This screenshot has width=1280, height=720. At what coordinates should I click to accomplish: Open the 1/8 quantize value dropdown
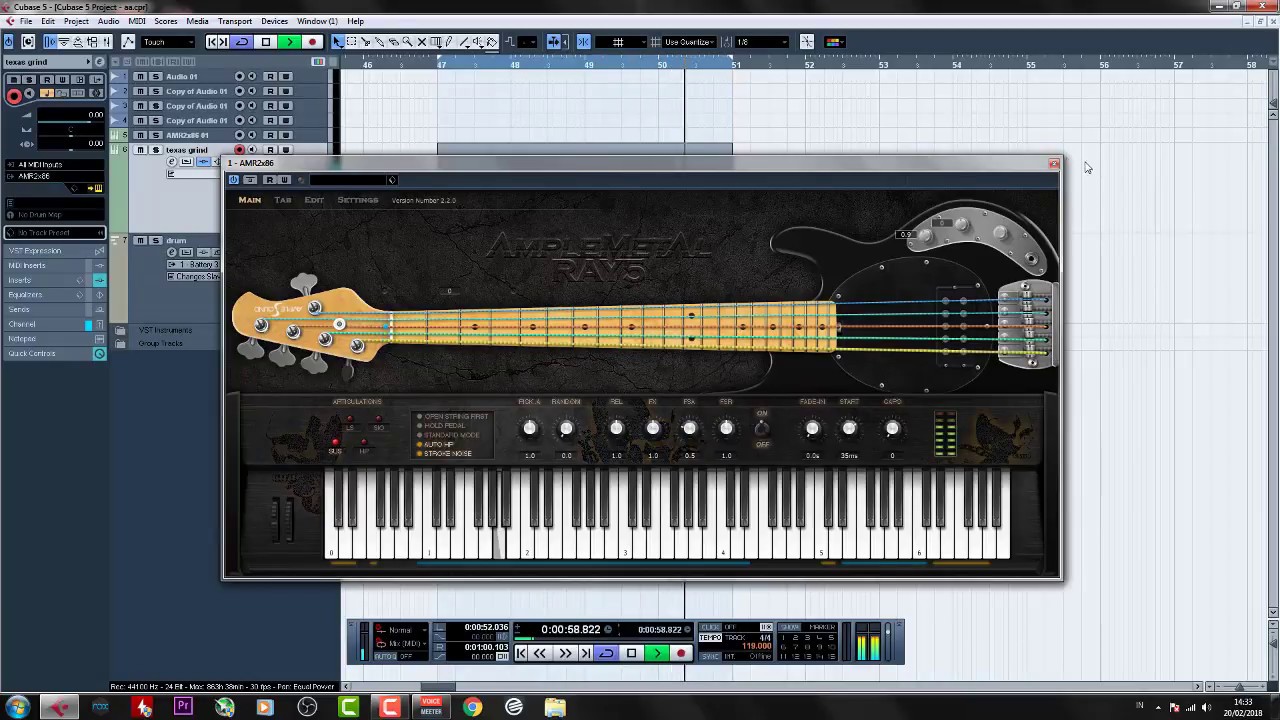(761, 42)
